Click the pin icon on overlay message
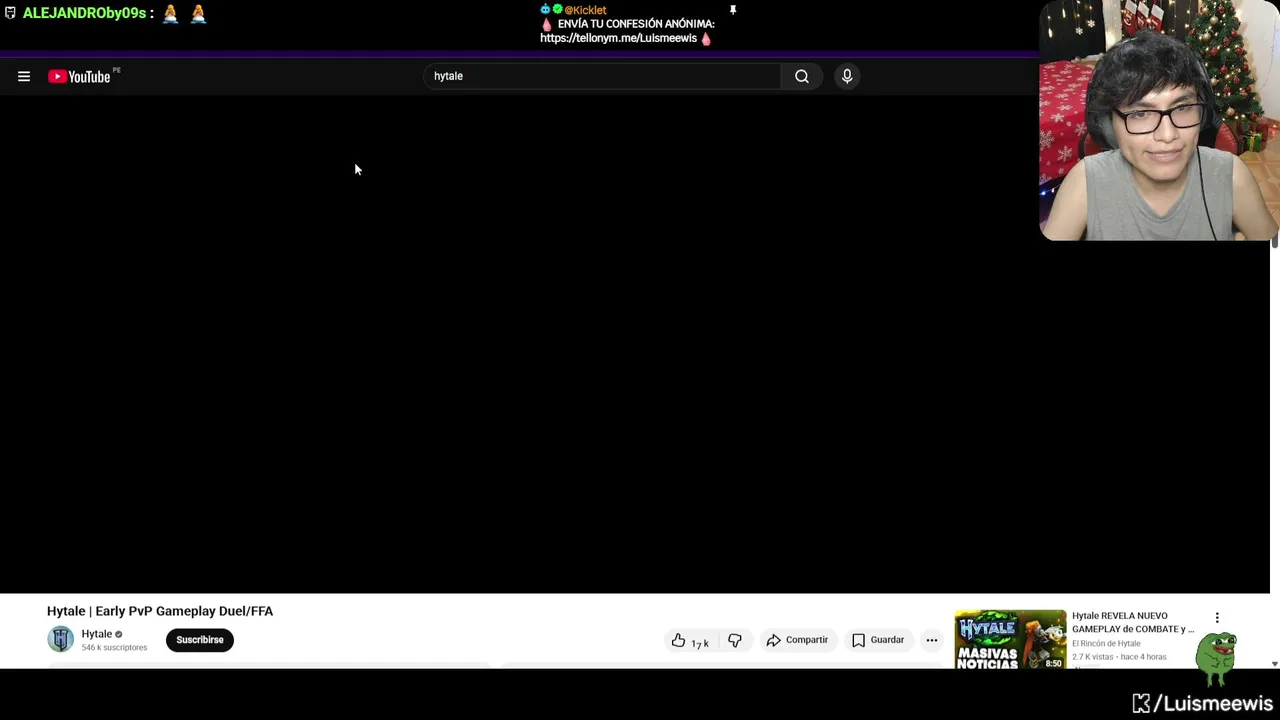Viewport: 1280px width, 720px height. point(733,10)
